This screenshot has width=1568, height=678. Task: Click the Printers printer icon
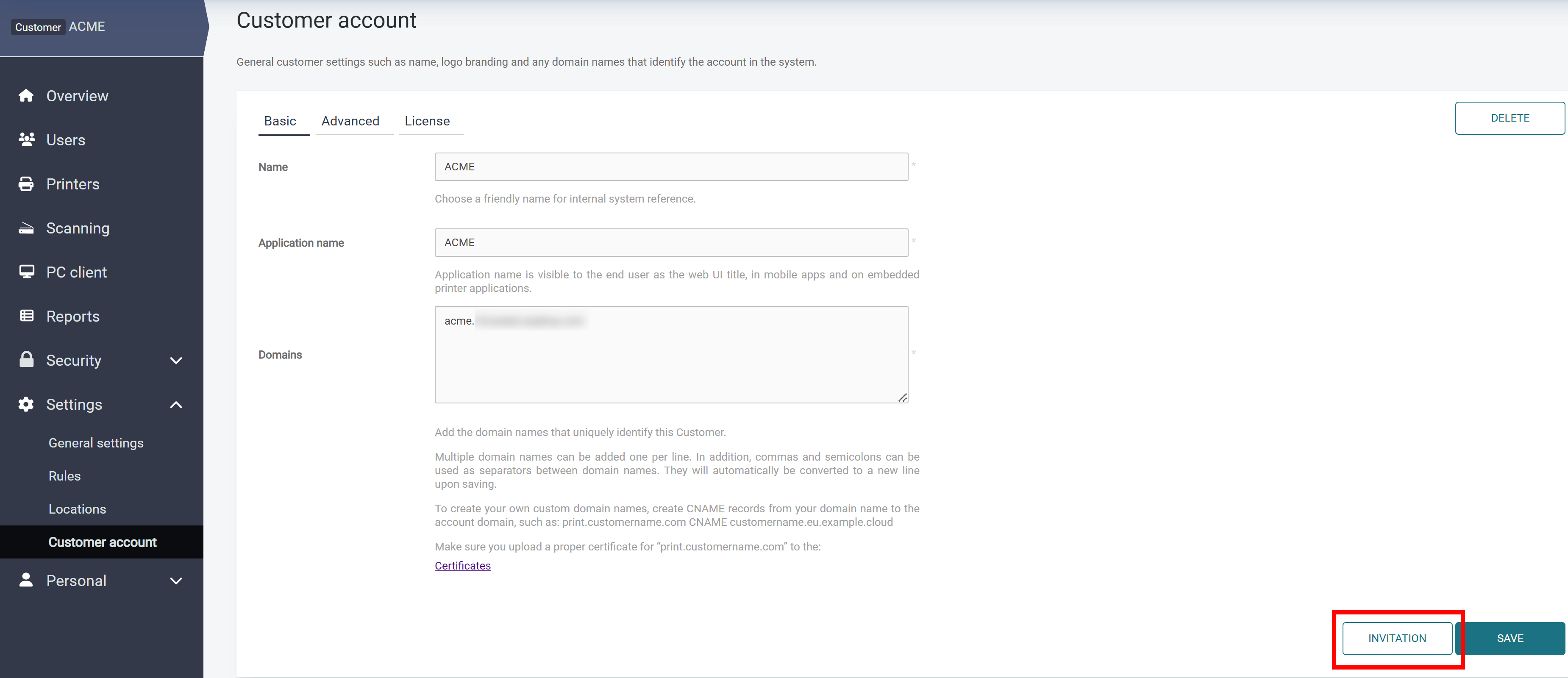[x=26, y=184]
